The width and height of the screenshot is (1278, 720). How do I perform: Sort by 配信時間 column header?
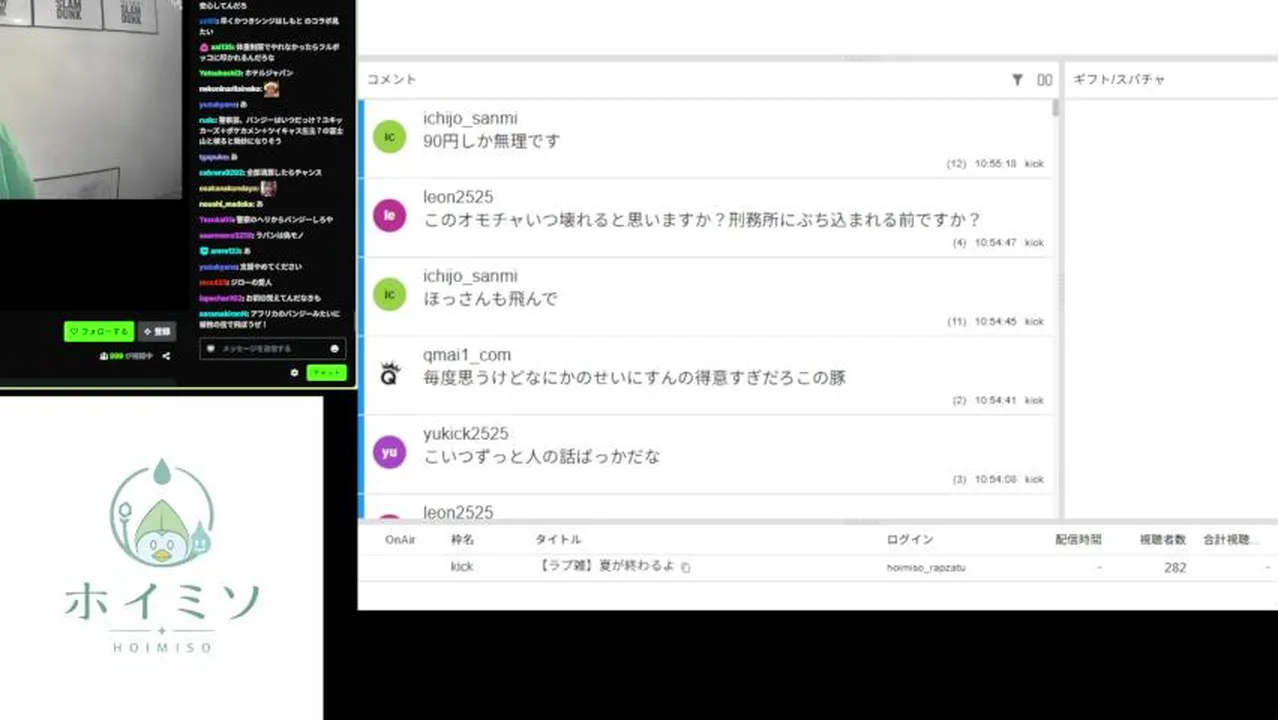coord(1078,540)
